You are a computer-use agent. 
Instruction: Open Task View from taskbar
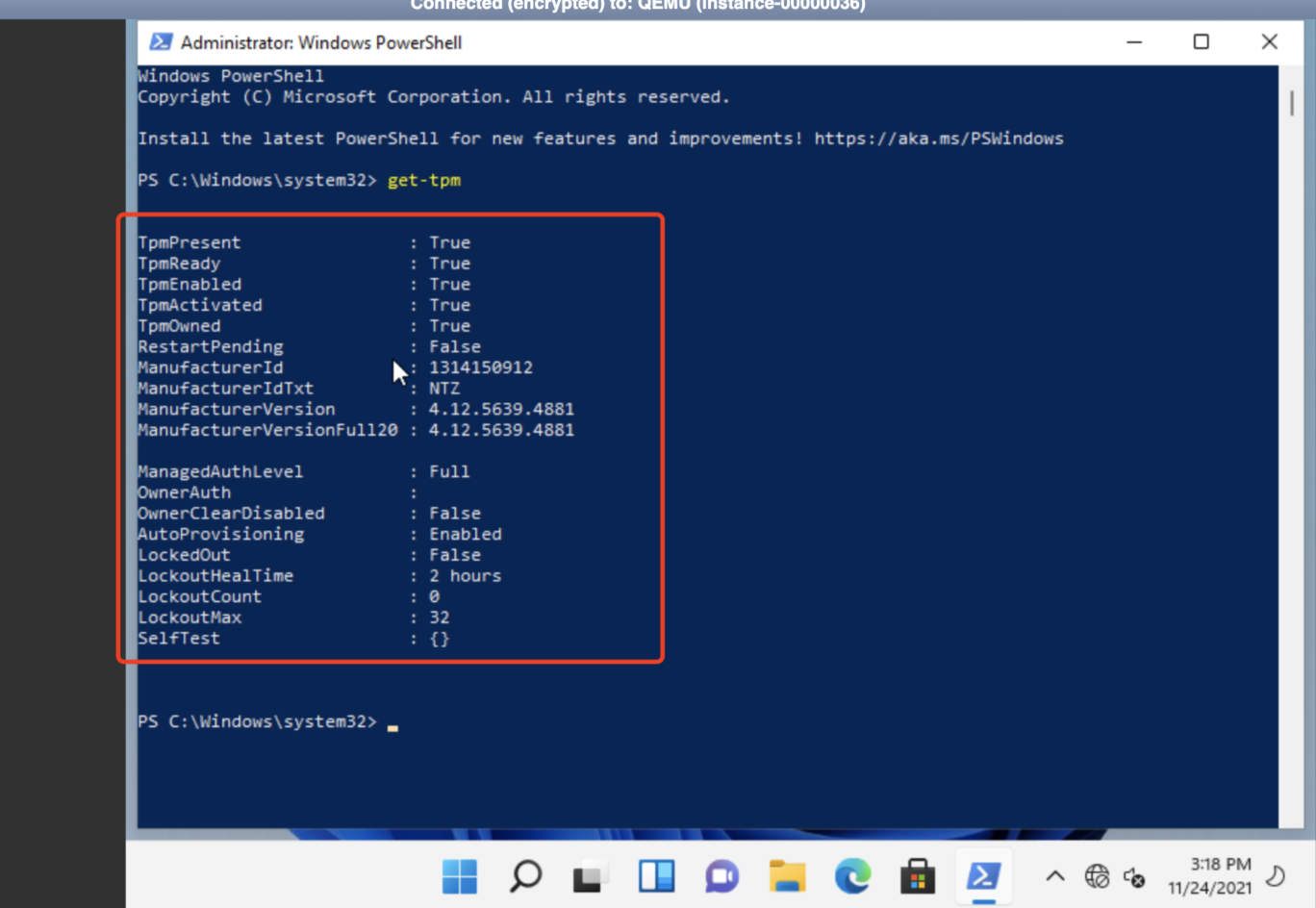click(x=591, y=876)
